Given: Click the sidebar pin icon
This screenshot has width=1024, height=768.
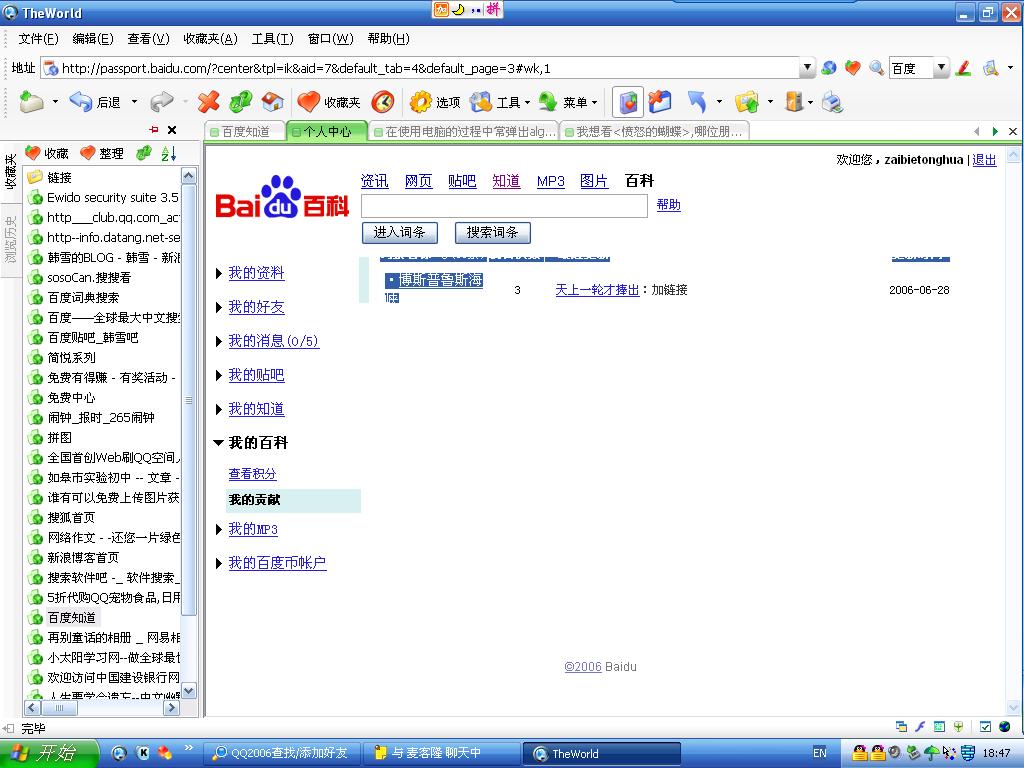Looking at the screenshot, I should 154,130.
